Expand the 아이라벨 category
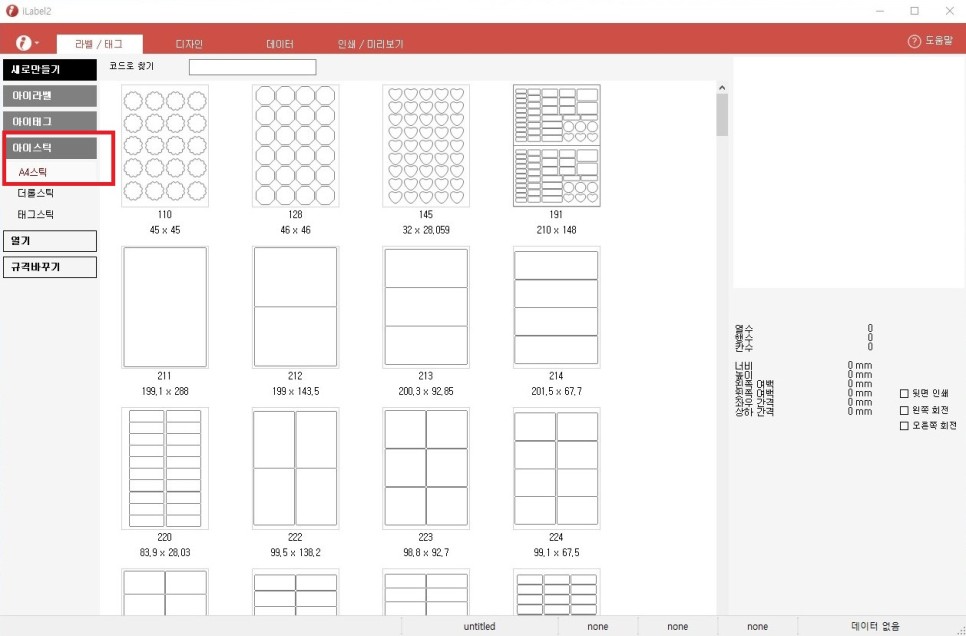 point(50,96)
